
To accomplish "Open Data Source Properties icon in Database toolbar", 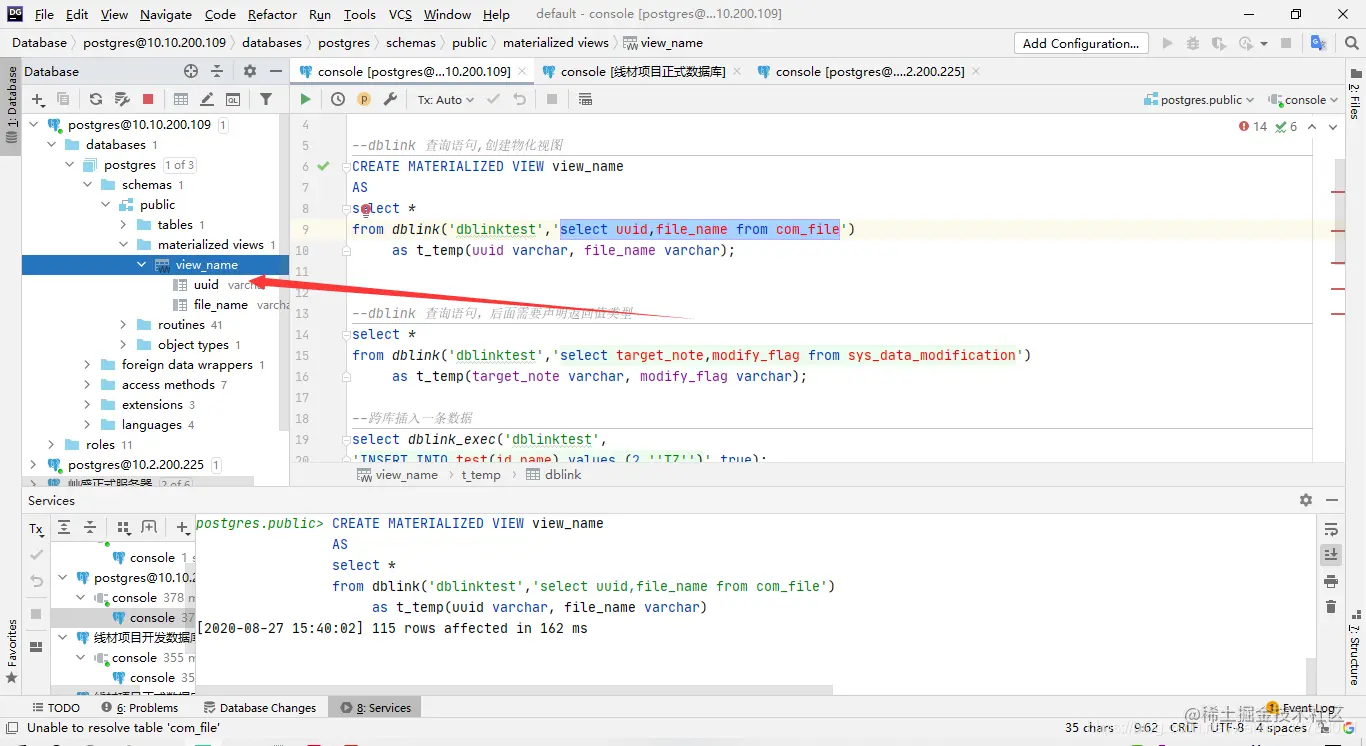I will pyautogui.click(x=122, y=99).
